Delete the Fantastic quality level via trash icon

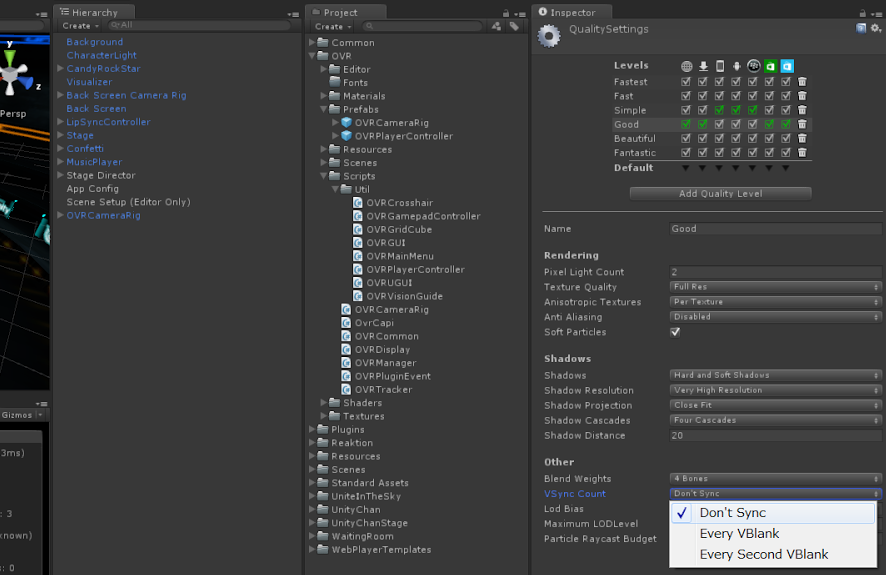tap(802, 153)
